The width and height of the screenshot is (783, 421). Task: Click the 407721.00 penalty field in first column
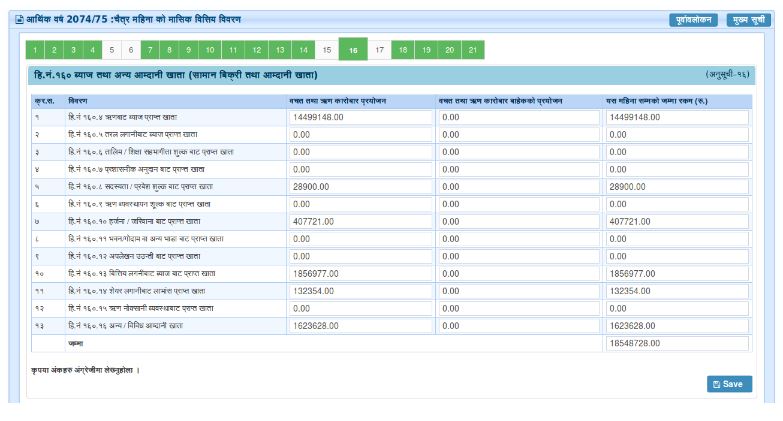click(360, 222)
